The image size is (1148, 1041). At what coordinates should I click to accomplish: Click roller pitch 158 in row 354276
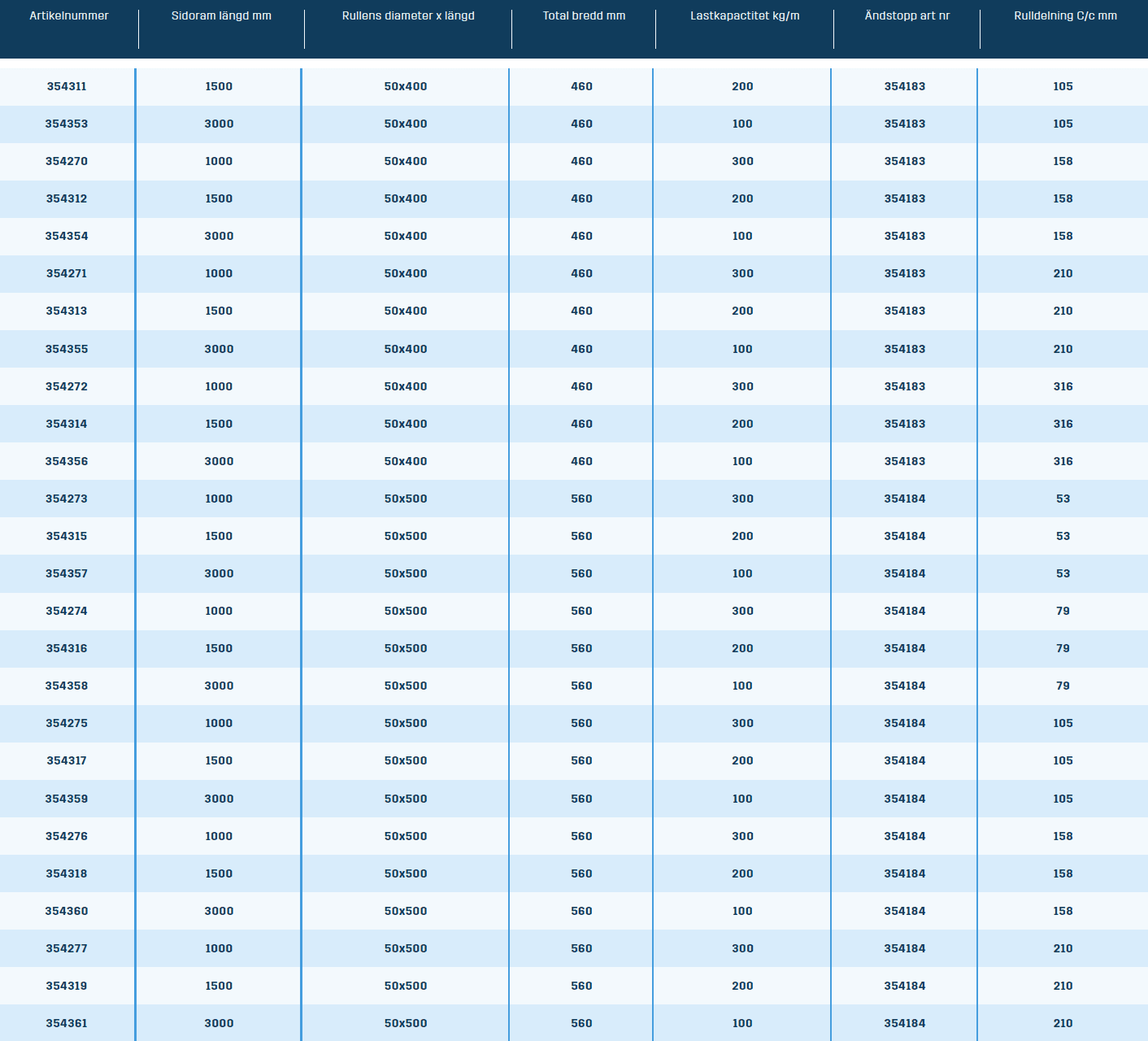(x=1063, y=836)
